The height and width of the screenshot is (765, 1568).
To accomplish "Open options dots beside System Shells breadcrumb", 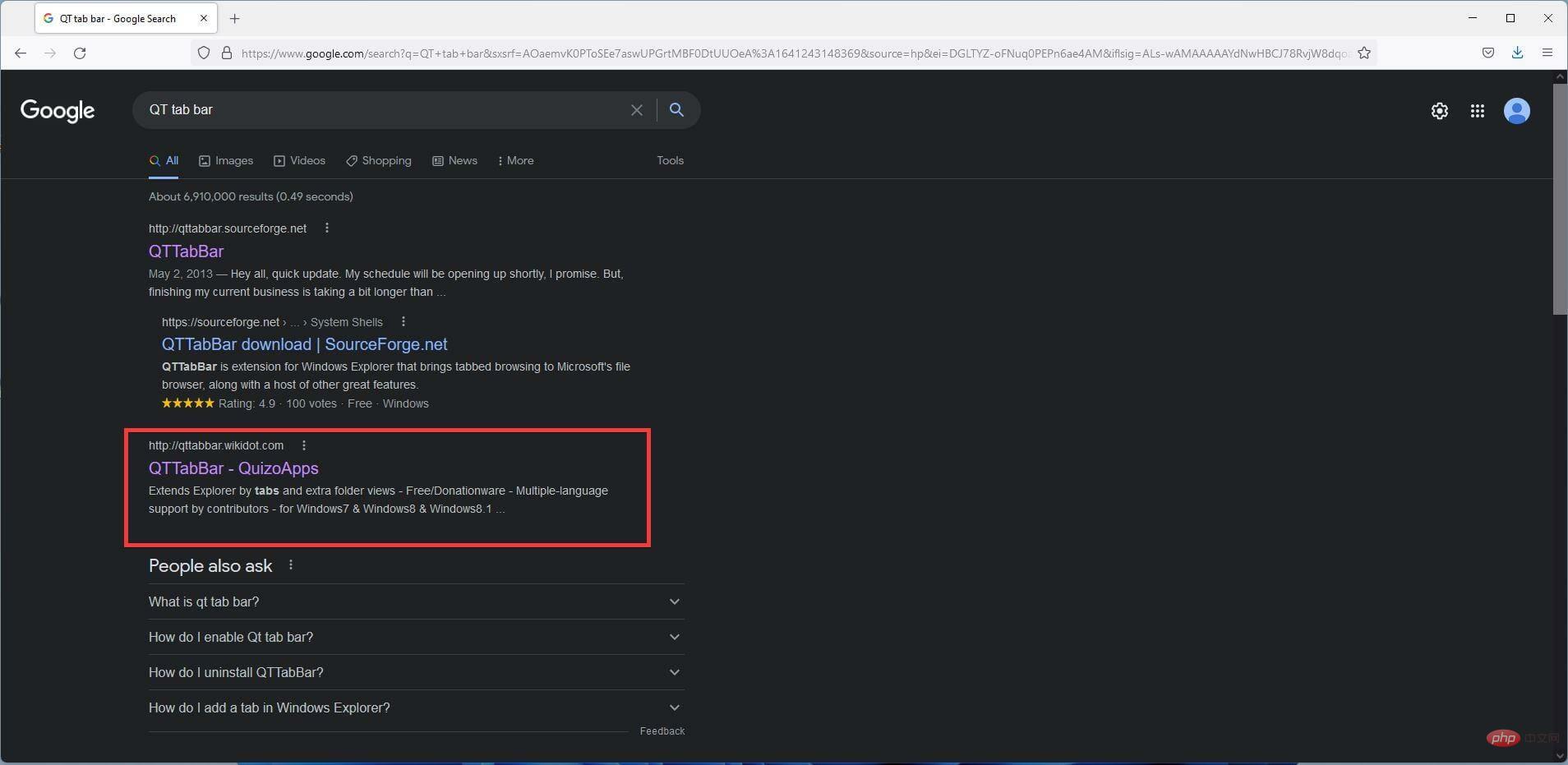I will coord(403,321).
